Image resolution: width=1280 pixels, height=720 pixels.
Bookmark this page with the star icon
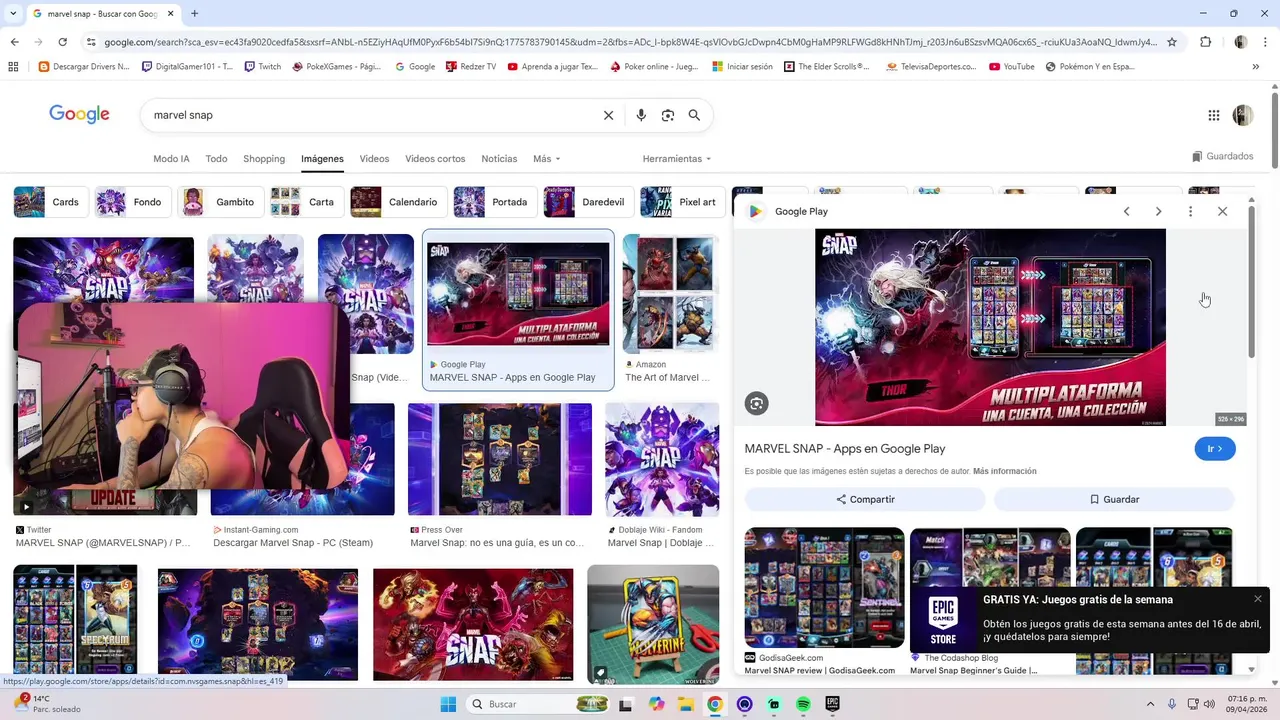[1172, 42]
